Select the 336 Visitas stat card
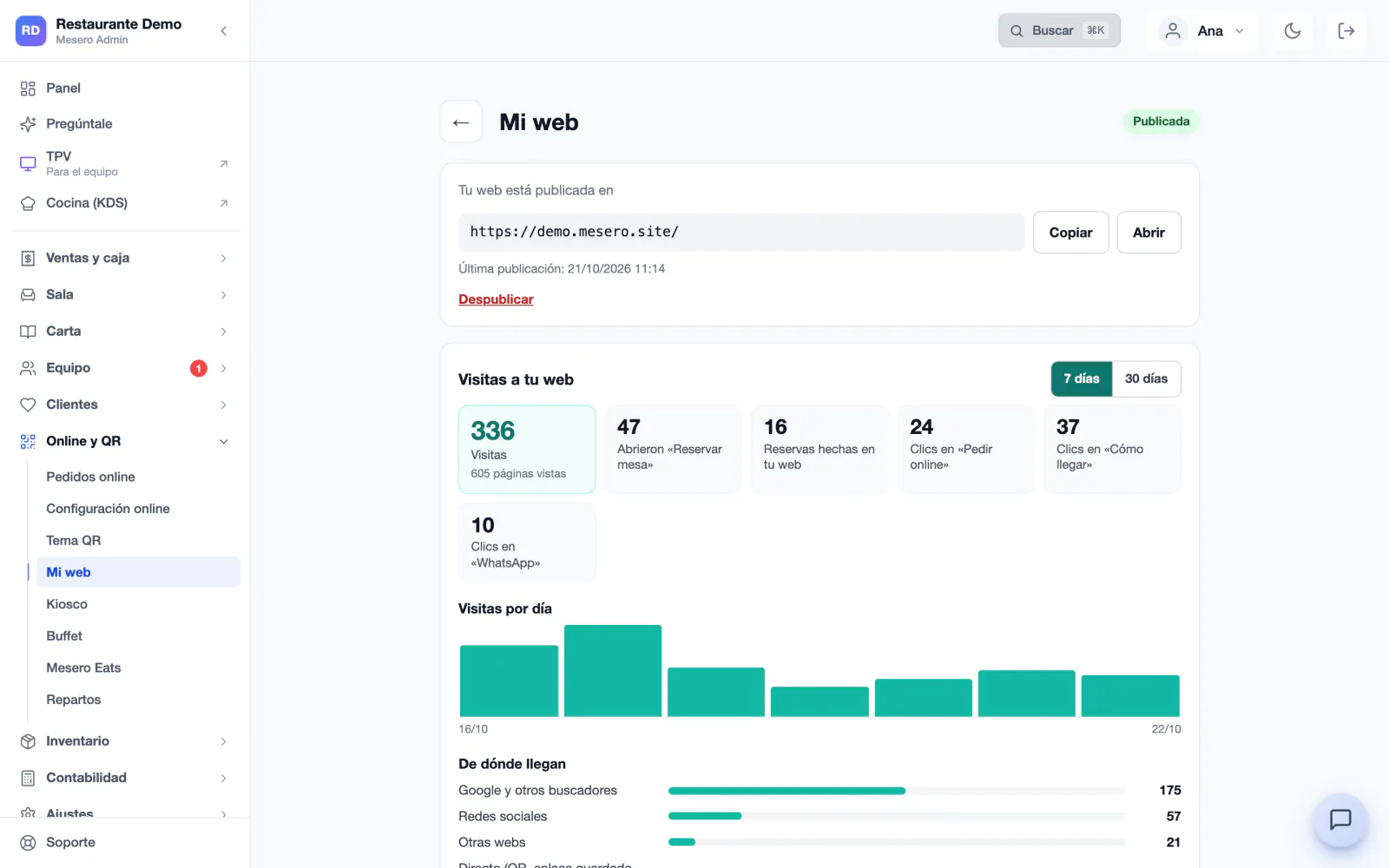The width and height of the screenshot is (1389, 868). [x=527, y=450]
